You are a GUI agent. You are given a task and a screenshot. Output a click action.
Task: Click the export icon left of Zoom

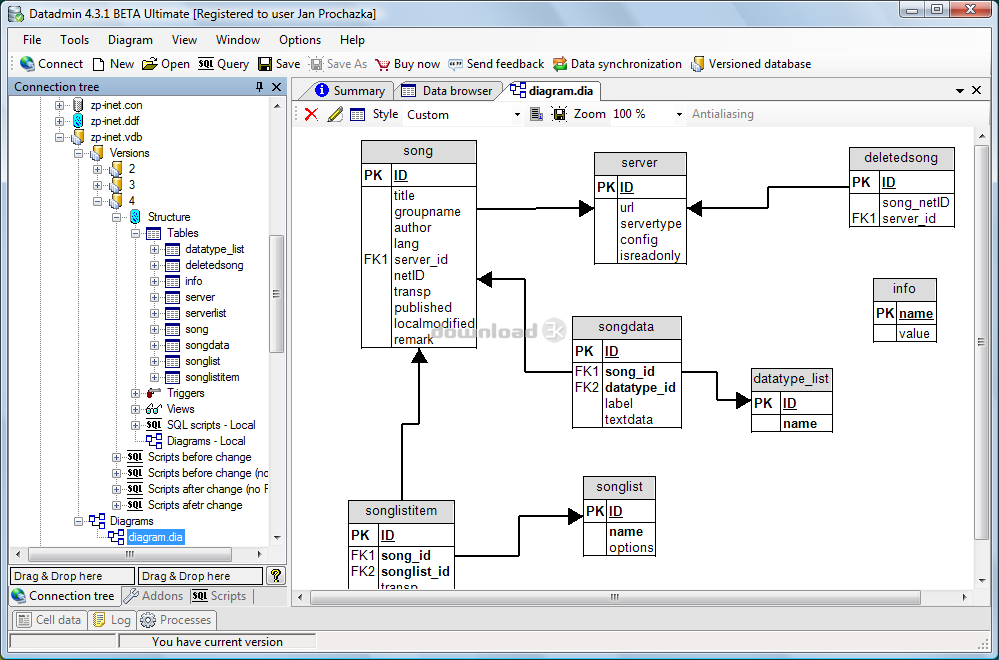click(536, 115)
